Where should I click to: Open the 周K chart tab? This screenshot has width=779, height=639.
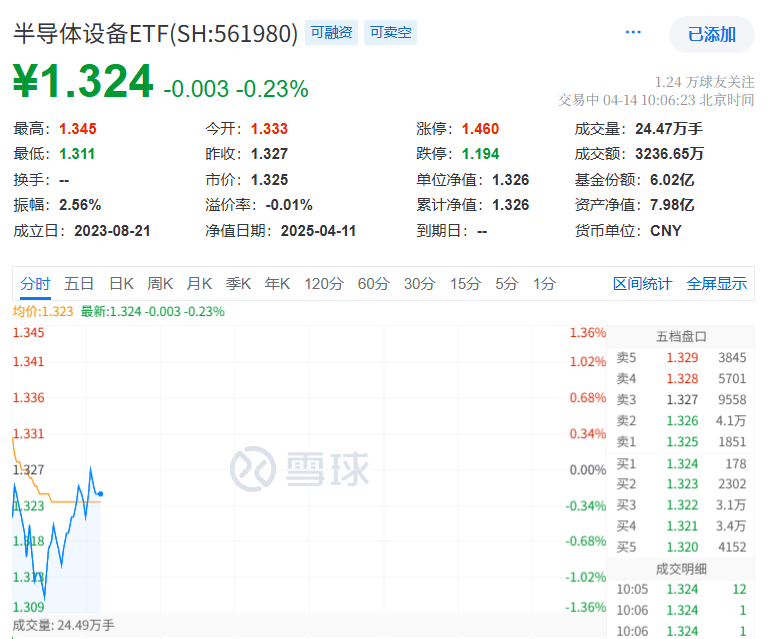click(x=160, y=284)
